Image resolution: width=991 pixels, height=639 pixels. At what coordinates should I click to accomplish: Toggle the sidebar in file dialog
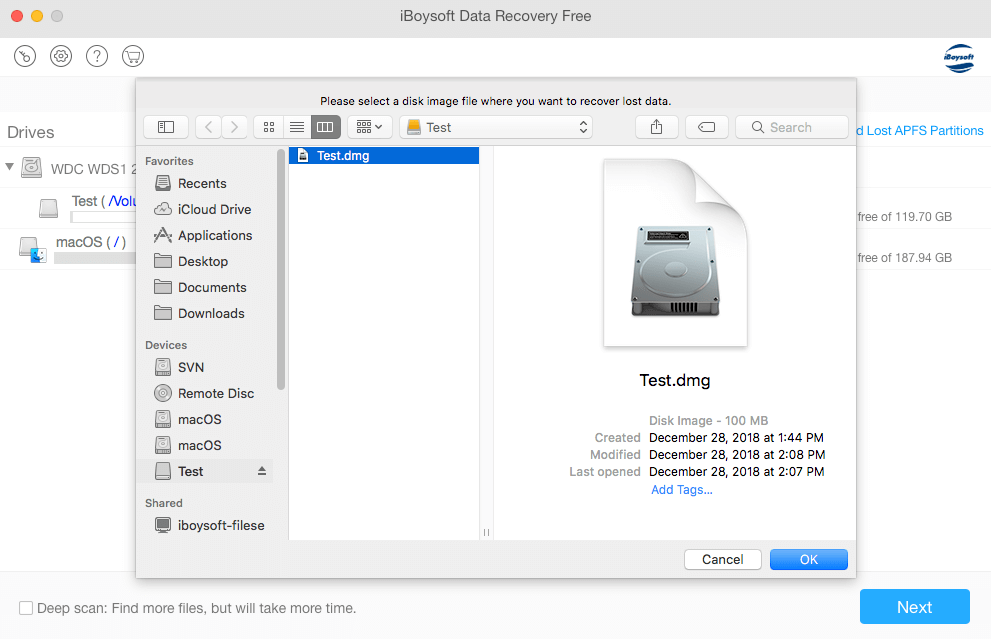(166, 127)
